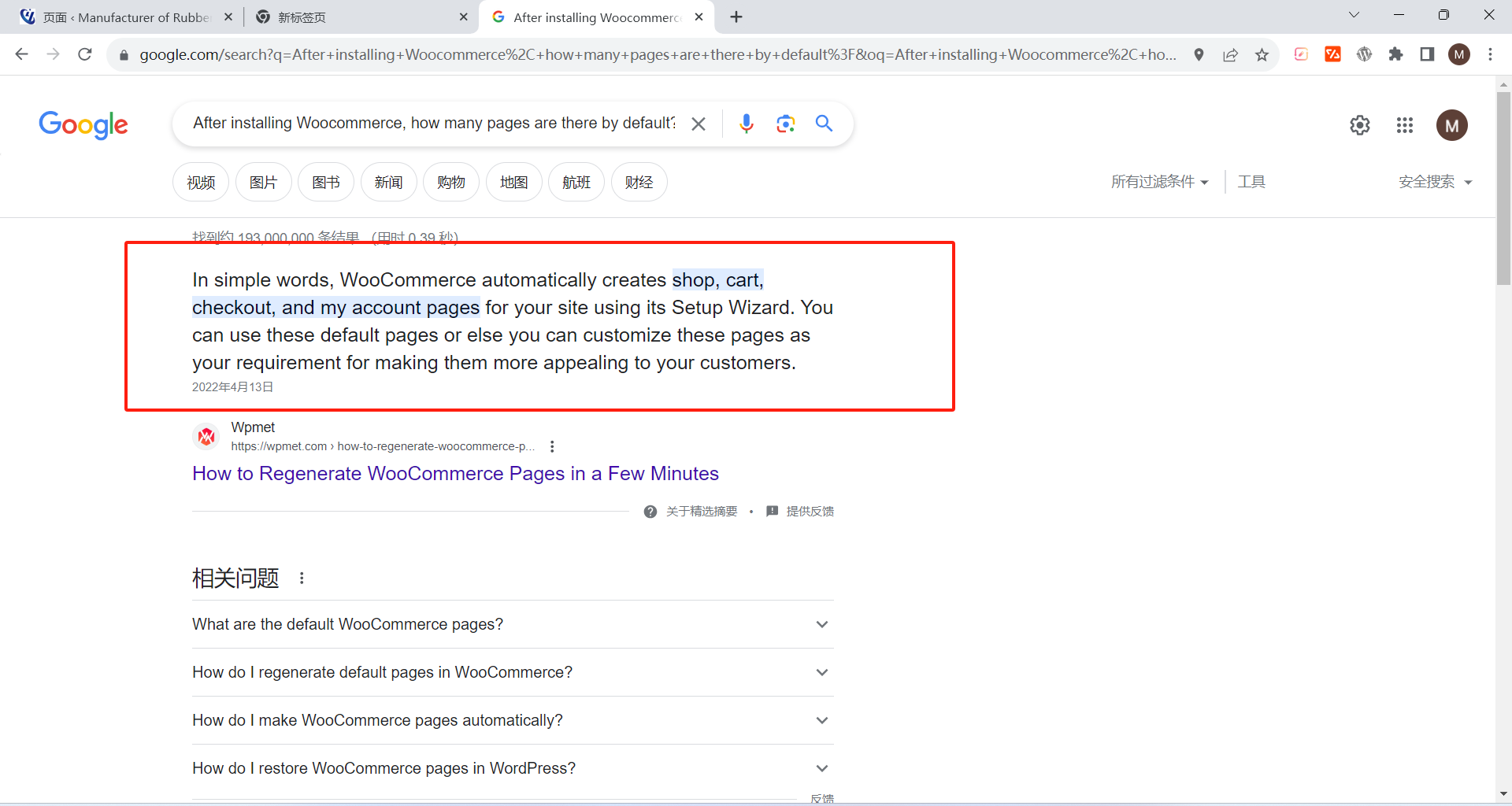Open options menu beside 相关问题
Viewport: 1512px width, 806px height.
tap(302, 579)
